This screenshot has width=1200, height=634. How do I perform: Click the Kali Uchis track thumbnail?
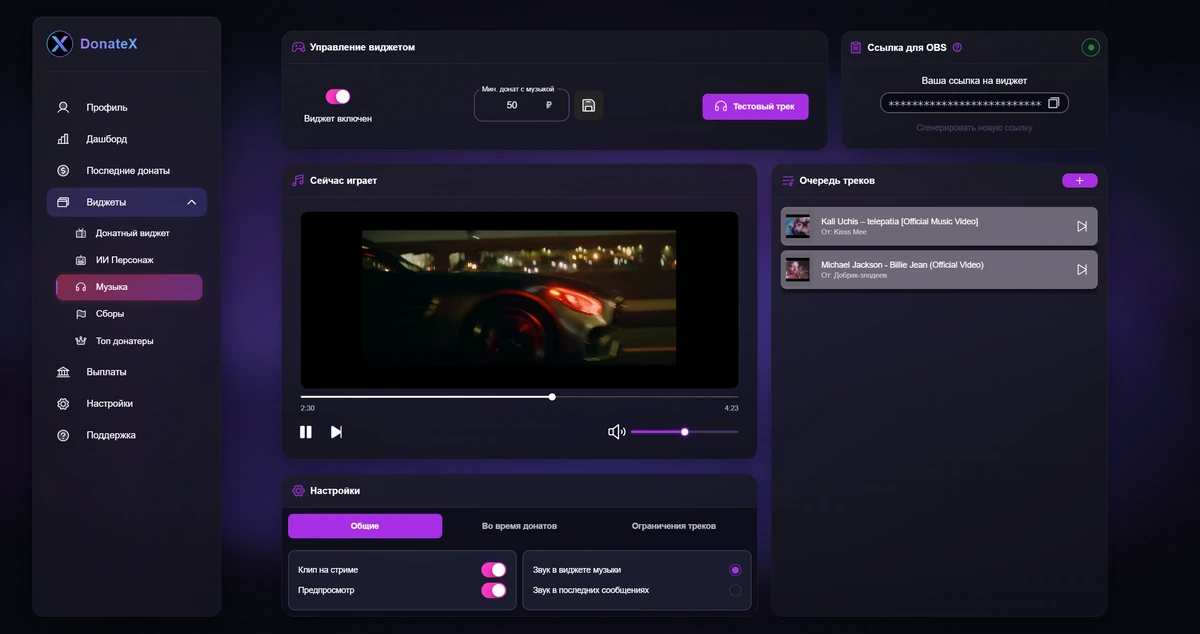pos(798,226)
